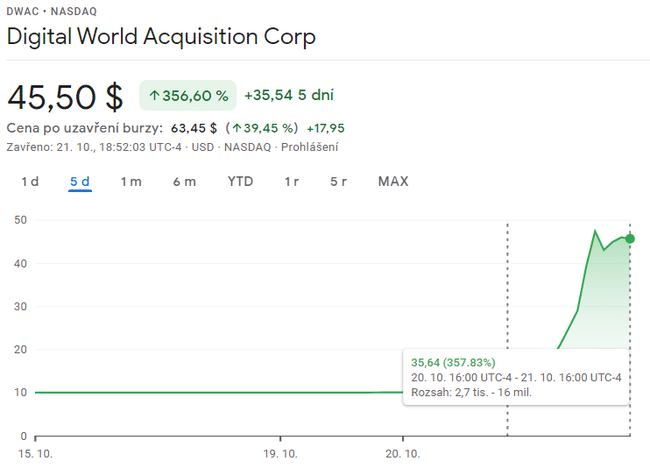Open the Prohlášení disclaimer link
This screenshot has height=470, width=650.
tap(308, 147)
